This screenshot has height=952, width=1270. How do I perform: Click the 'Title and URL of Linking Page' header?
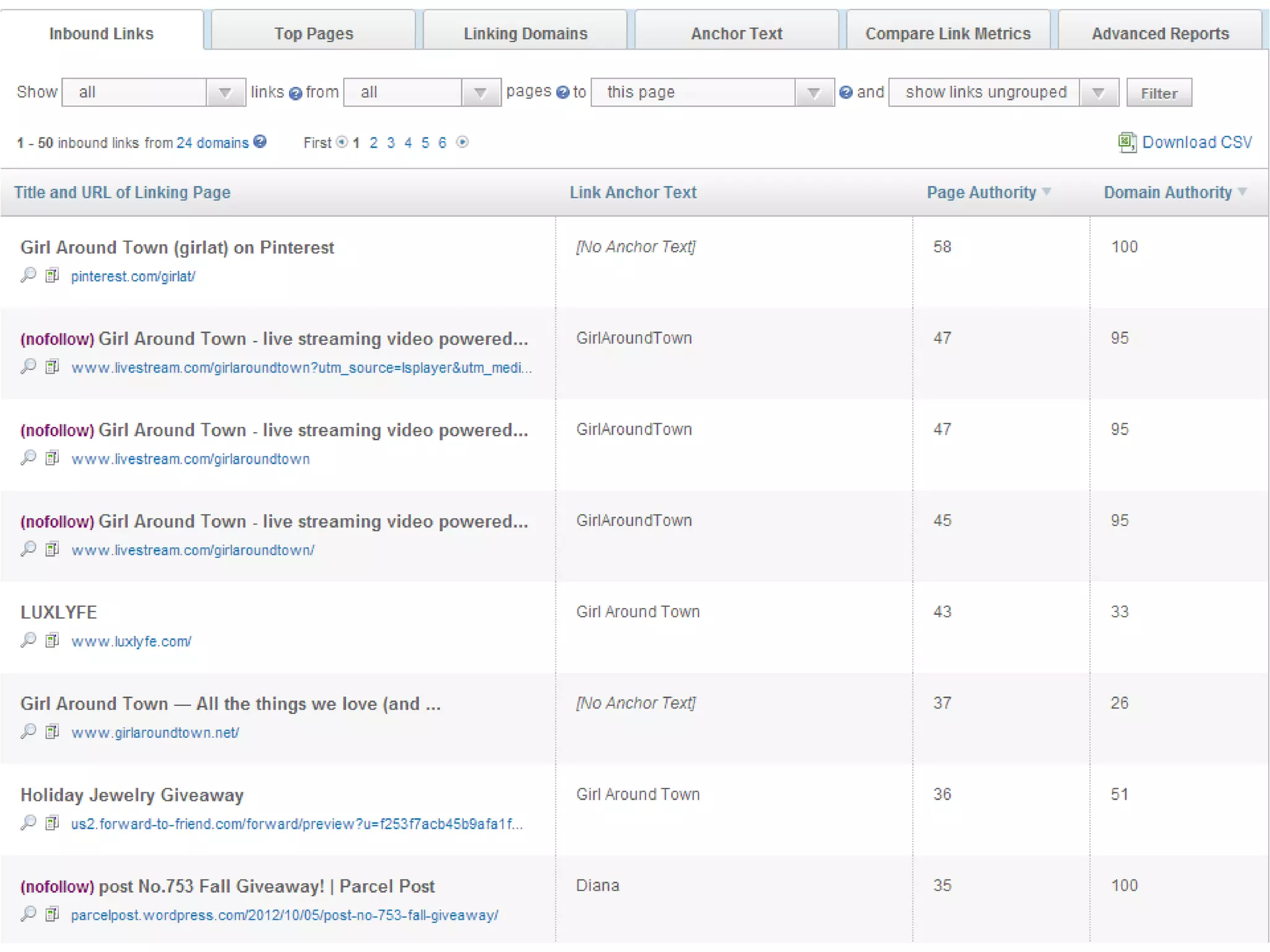point(122,192)
